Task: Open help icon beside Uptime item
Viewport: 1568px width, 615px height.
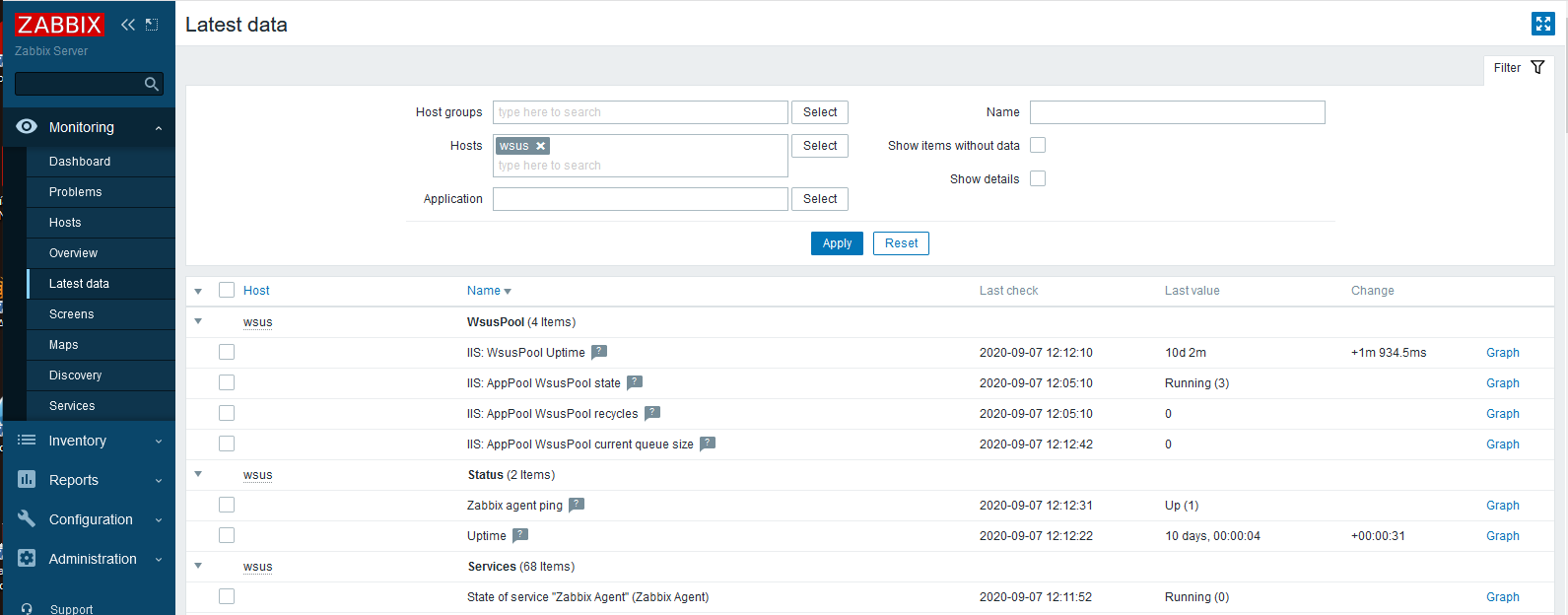Action: pos(520,535)
